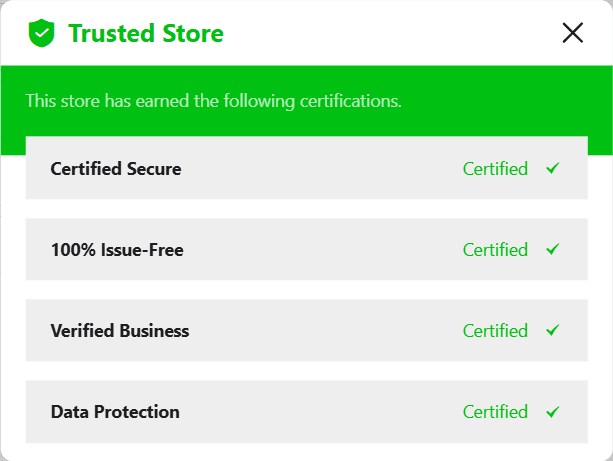Click the 100% Issue-Free checkmark icon
The image size is (613, 461).
click(553, 250)
